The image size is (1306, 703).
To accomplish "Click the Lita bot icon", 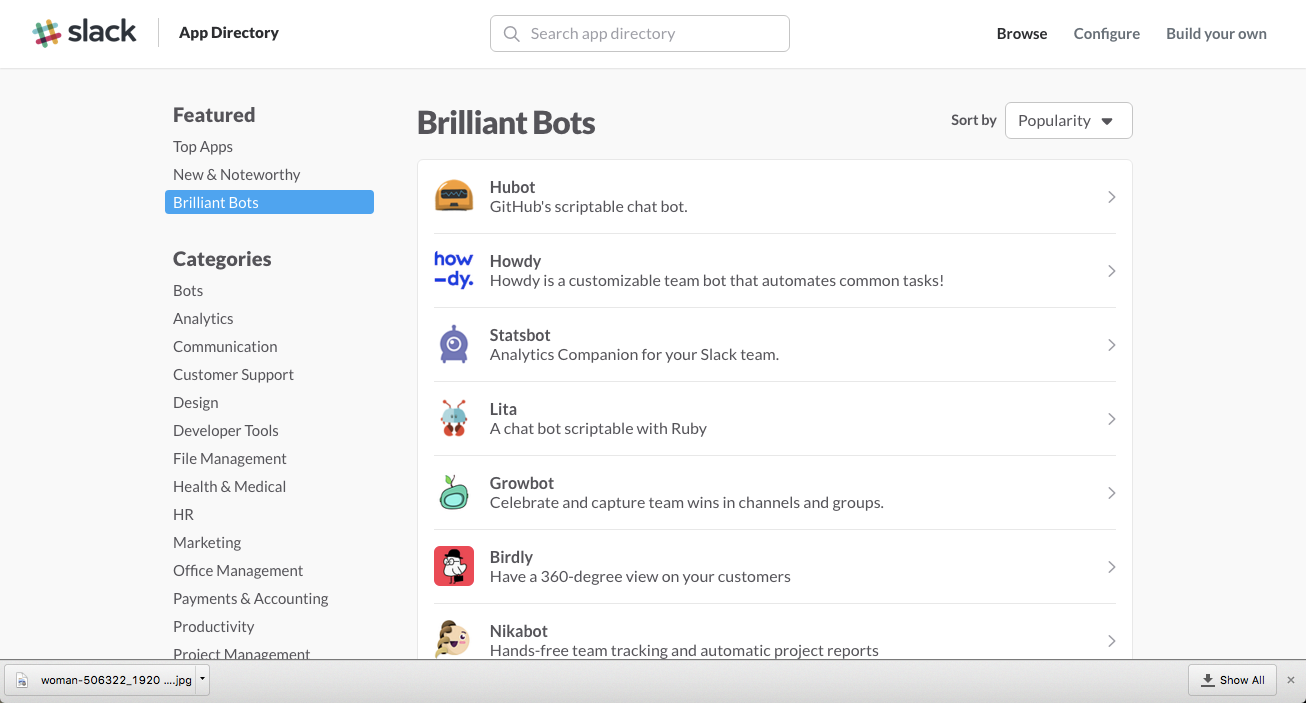I will pos(454,418).
